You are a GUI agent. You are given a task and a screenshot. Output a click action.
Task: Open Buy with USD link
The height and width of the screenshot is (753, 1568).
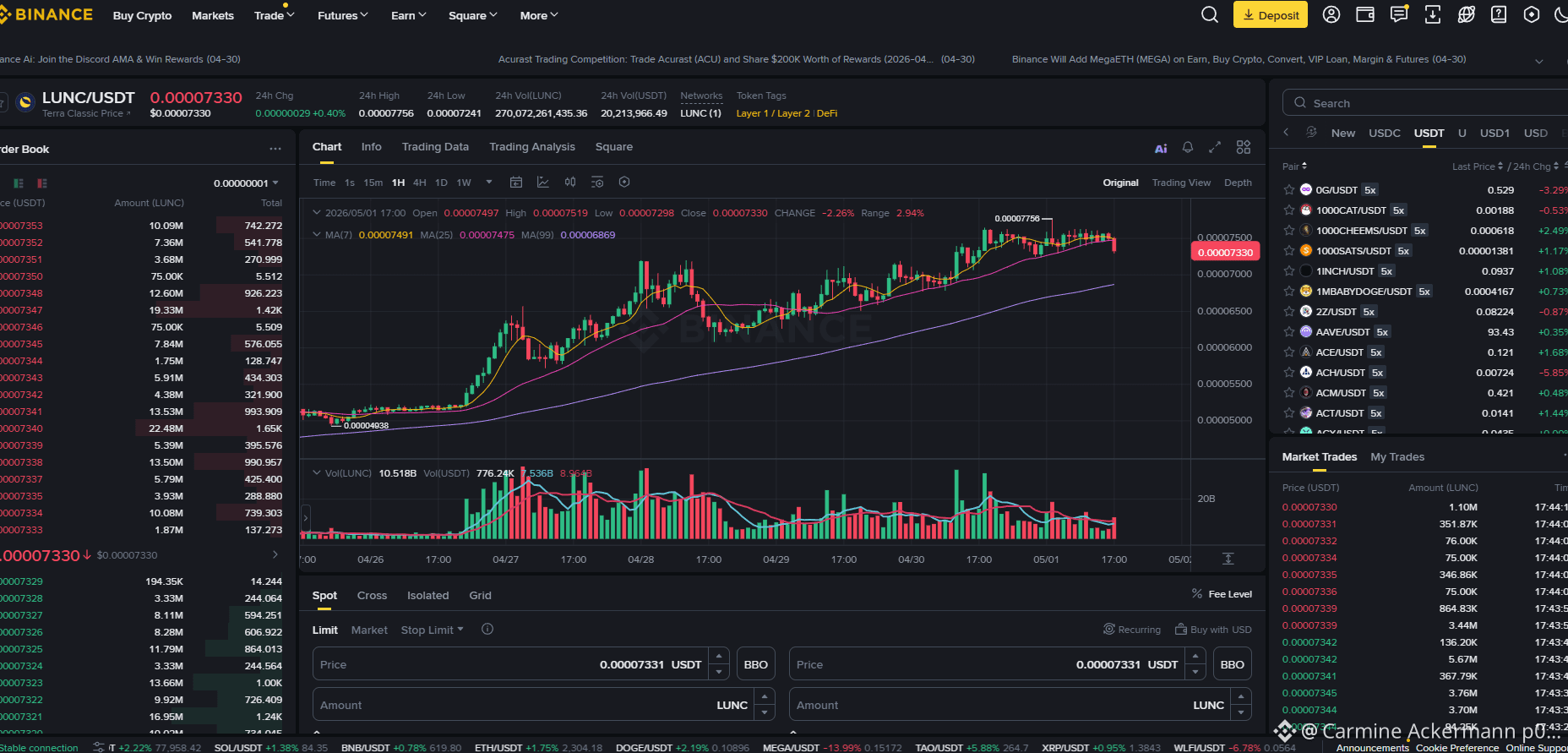(1213, 630)
